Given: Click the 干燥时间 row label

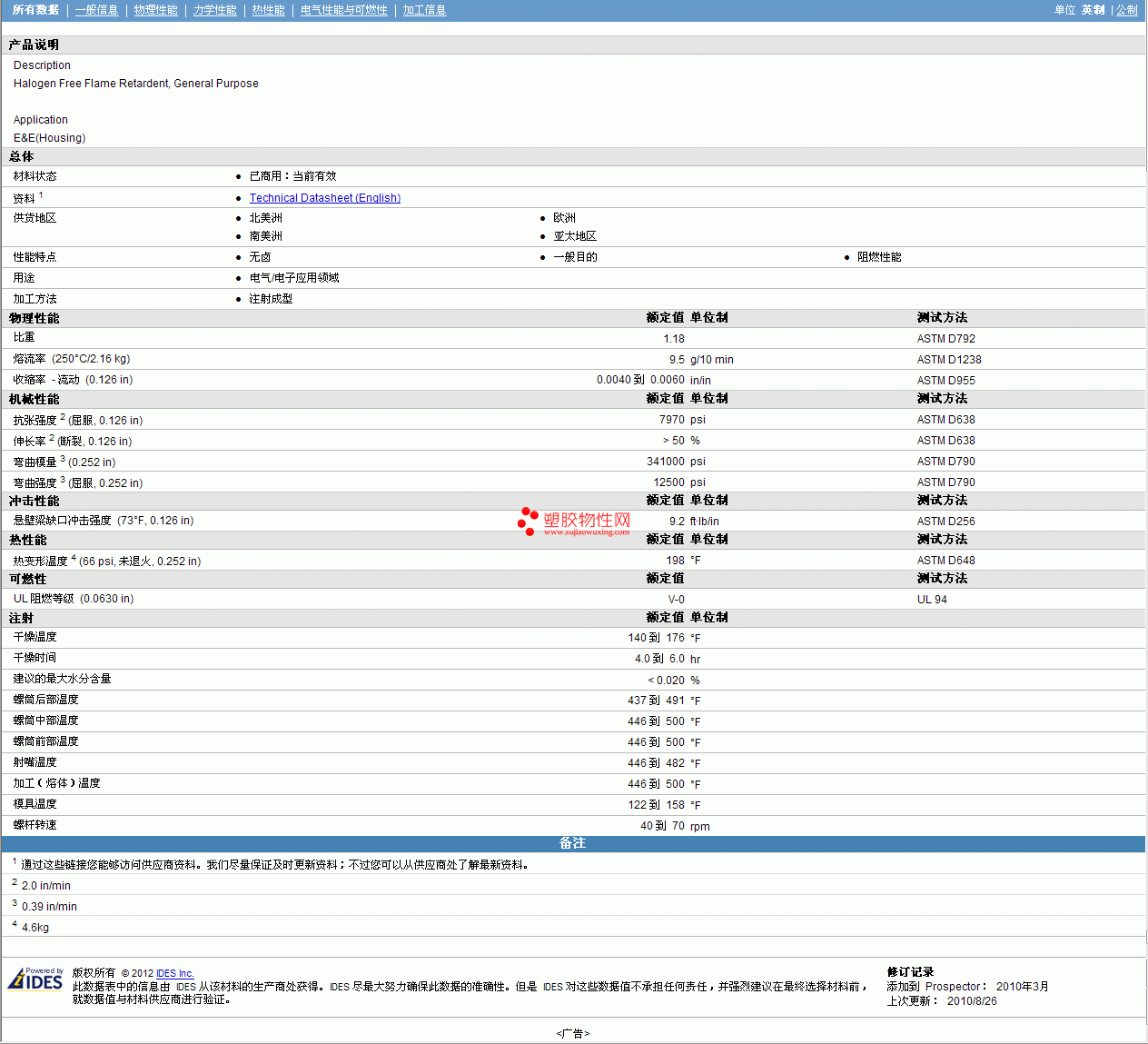Looking at the screenshot, I should (35, 658).
